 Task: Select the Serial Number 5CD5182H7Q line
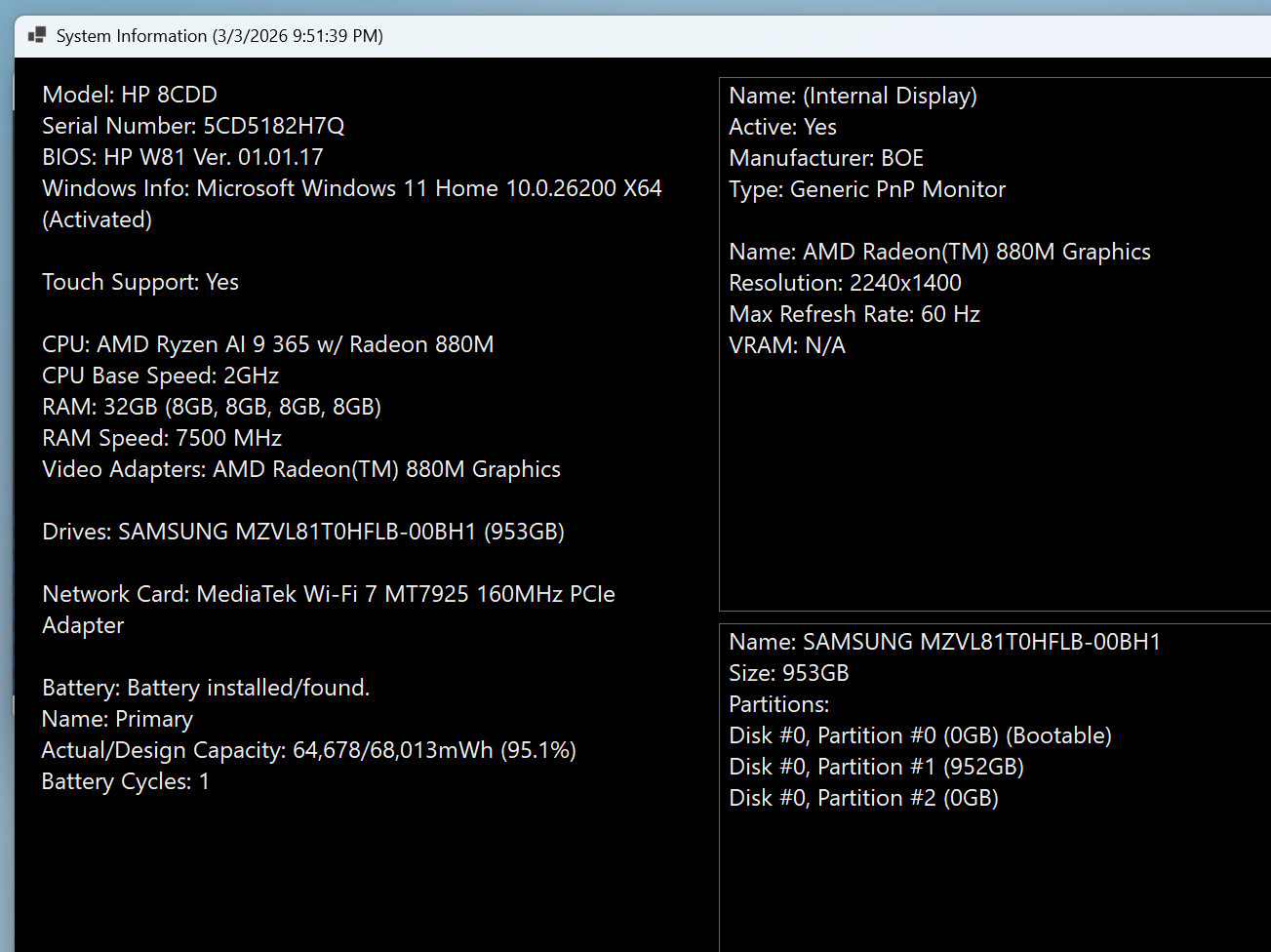click(x=193, y=126)
